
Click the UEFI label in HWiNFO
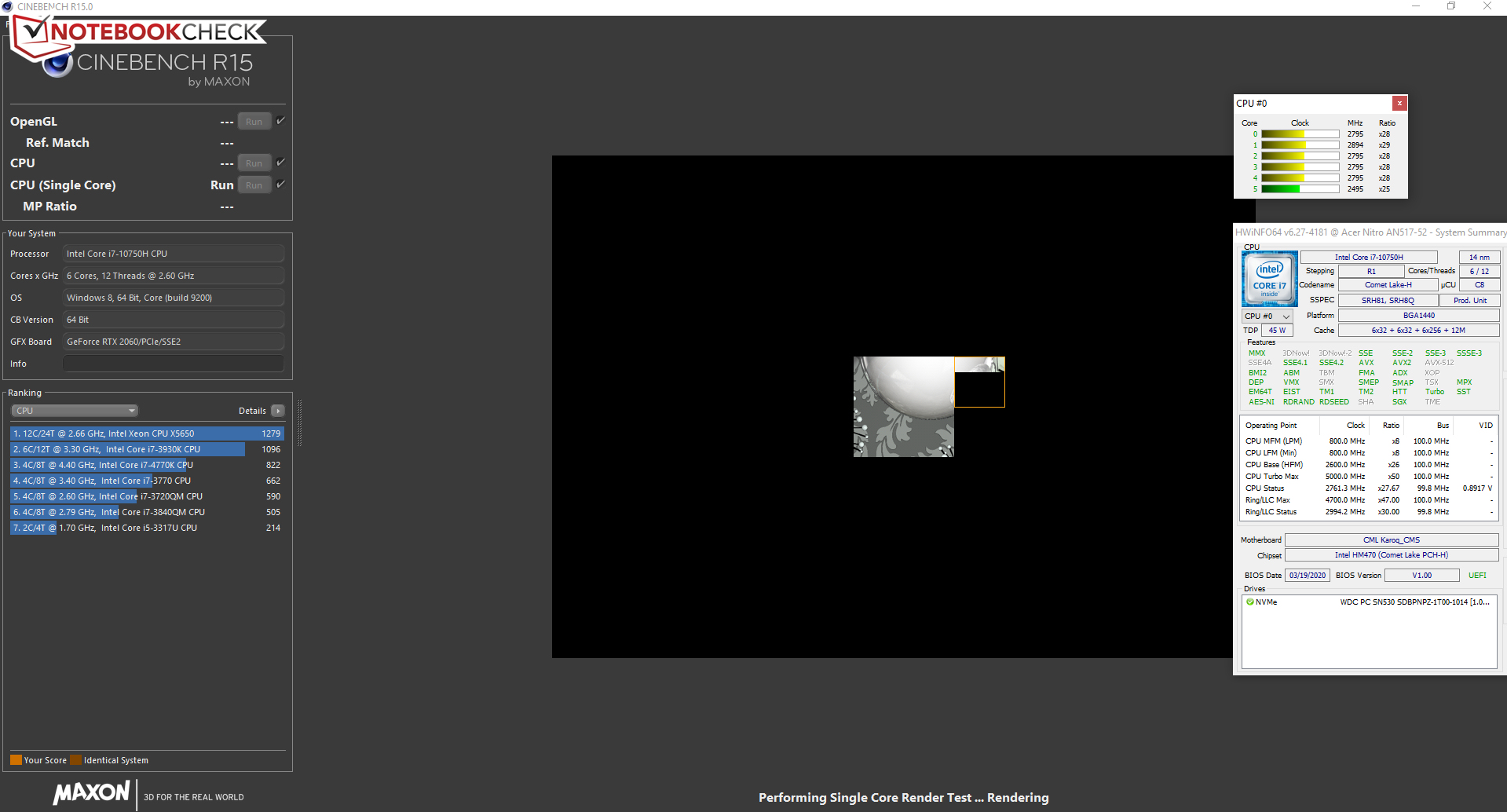coord(1477,576)
